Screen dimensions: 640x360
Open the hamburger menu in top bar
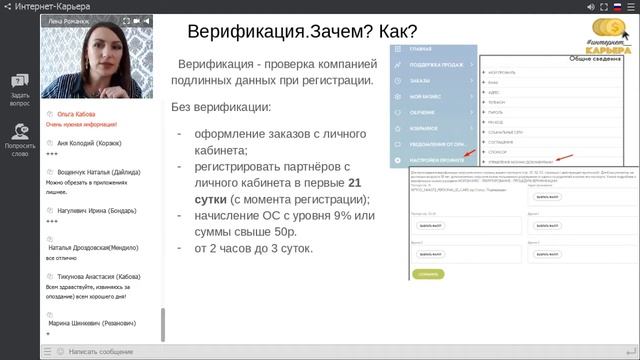point(631,7)
